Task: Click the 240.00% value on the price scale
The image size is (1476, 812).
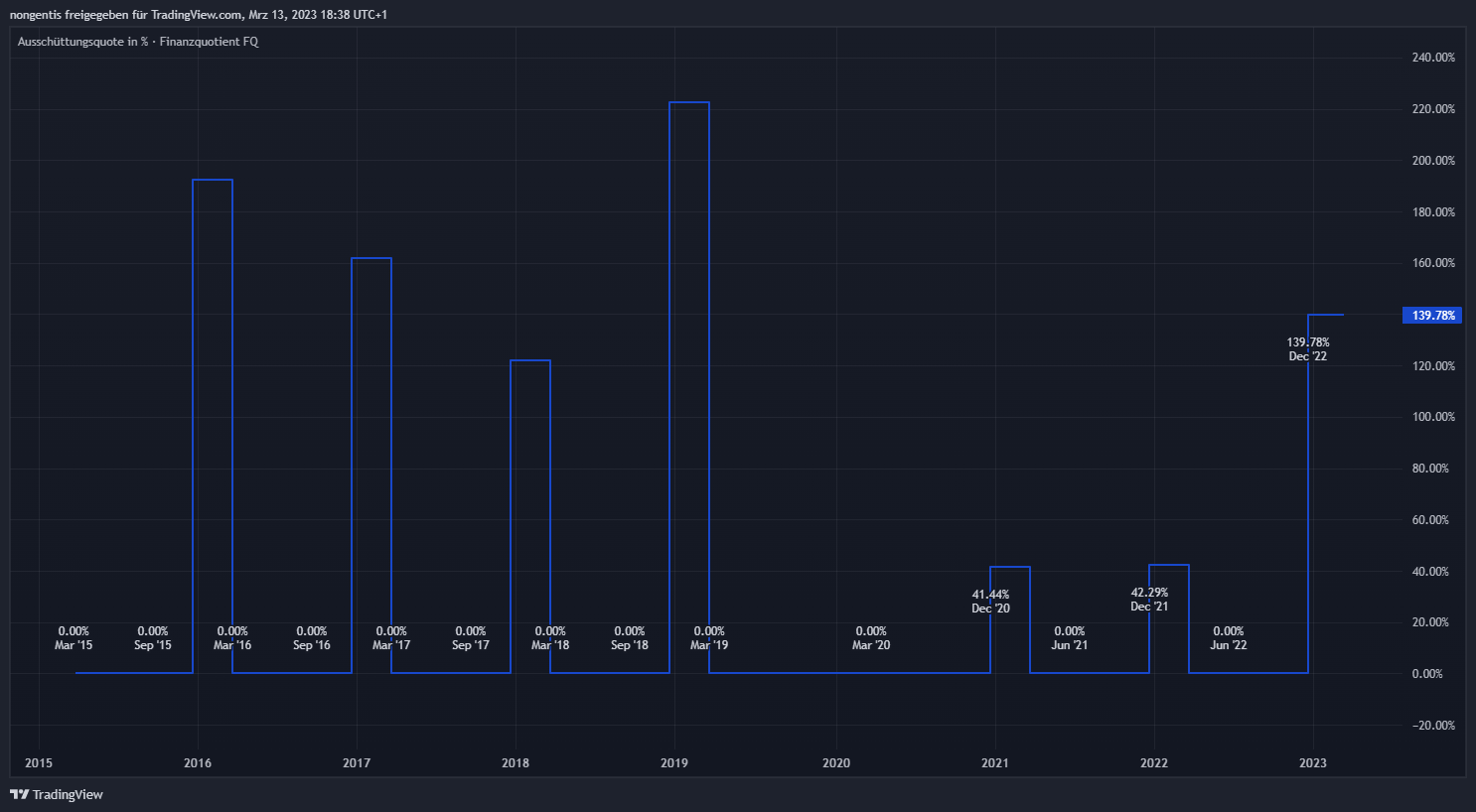Action: click(x=1433, y=58)
